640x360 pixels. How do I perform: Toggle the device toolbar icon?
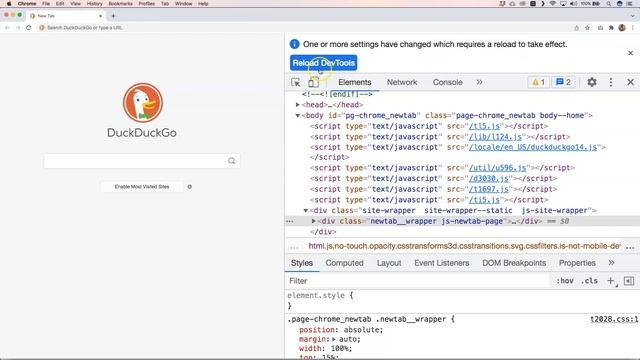[313, 82]
